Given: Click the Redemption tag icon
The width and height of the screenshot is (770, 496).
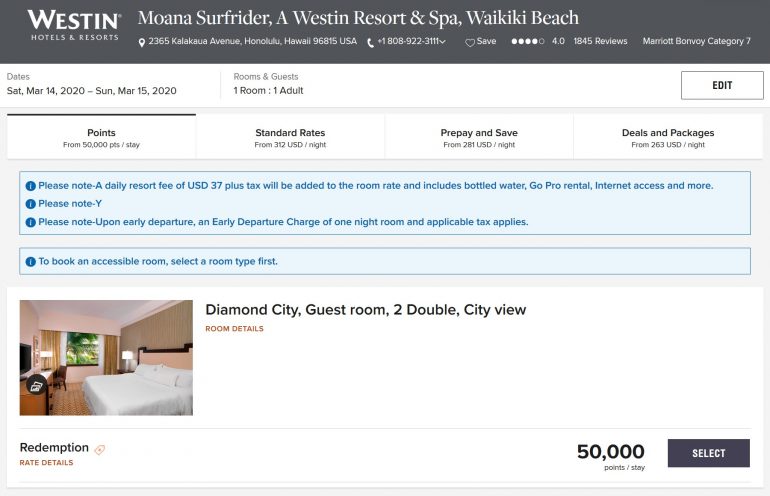Looking at the screenshot, I should click(100, 449).
